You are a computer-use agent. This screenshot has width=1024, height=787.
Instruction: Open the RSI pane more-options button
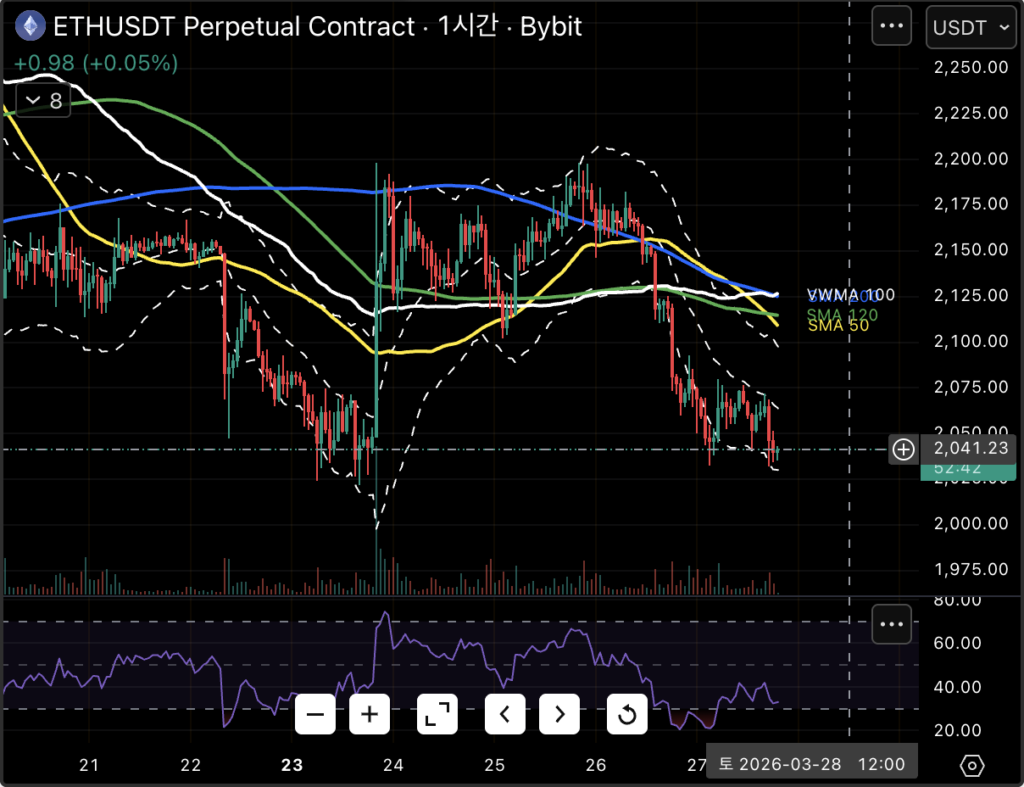[891, 625]
